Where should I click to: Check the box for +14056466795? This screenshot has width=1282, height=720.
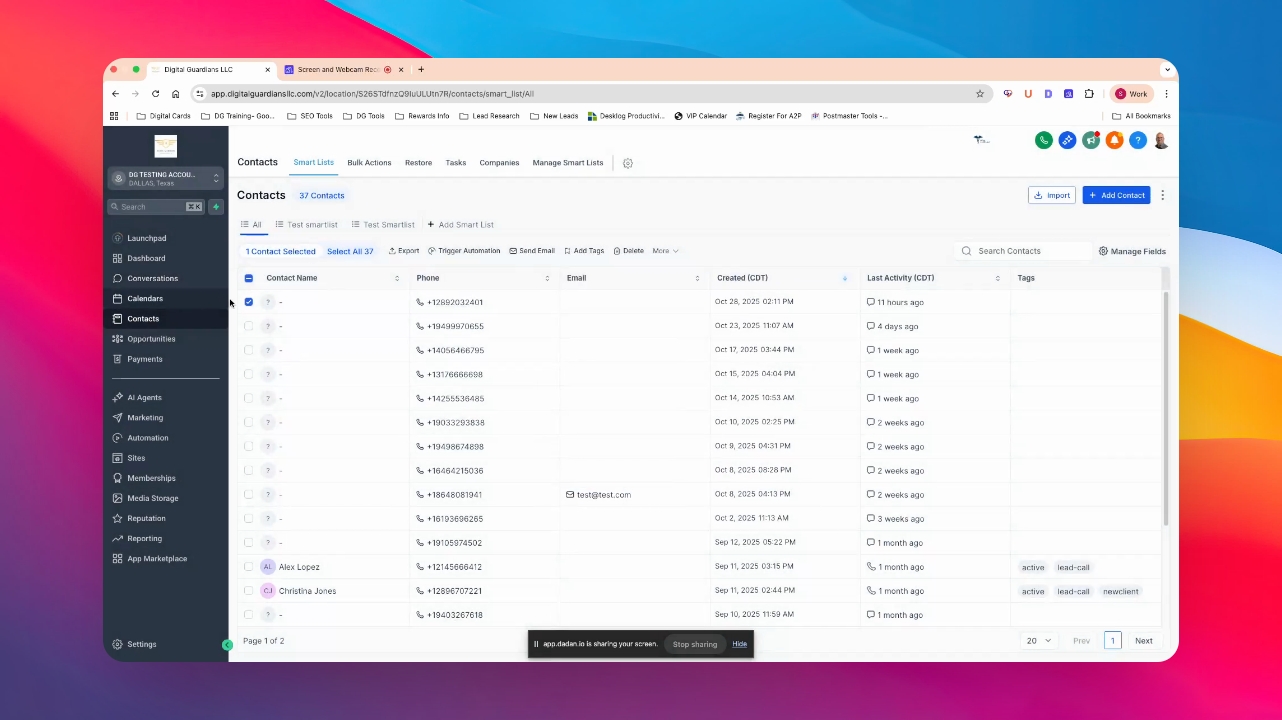(249, 350)
